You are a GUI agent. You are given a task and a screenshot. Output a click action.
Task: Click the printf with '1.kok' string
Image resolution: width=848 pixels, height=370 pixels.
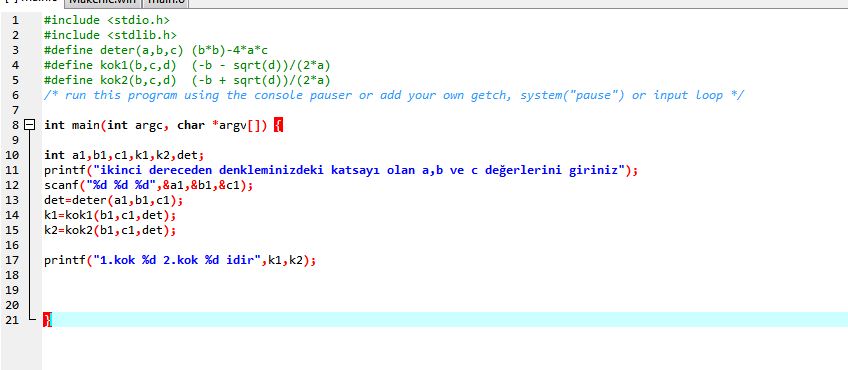180,260
